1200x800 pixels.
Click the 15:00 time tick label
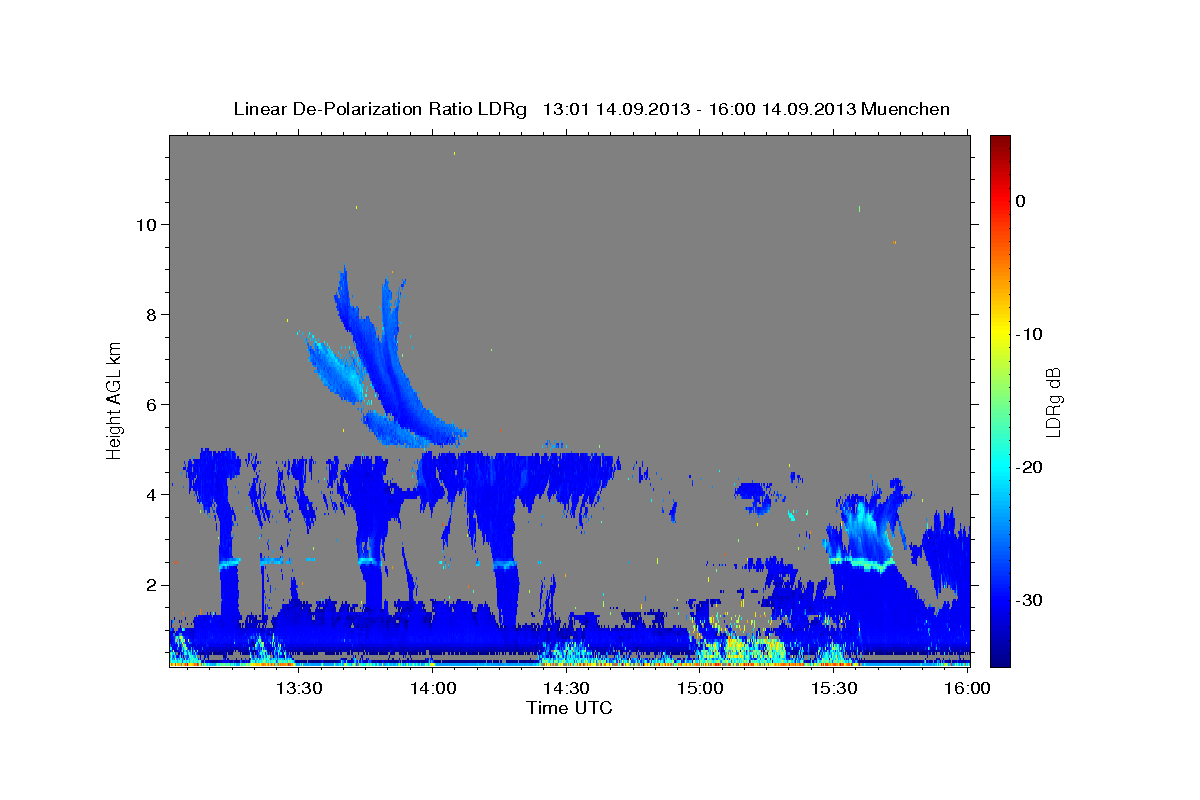700,687
